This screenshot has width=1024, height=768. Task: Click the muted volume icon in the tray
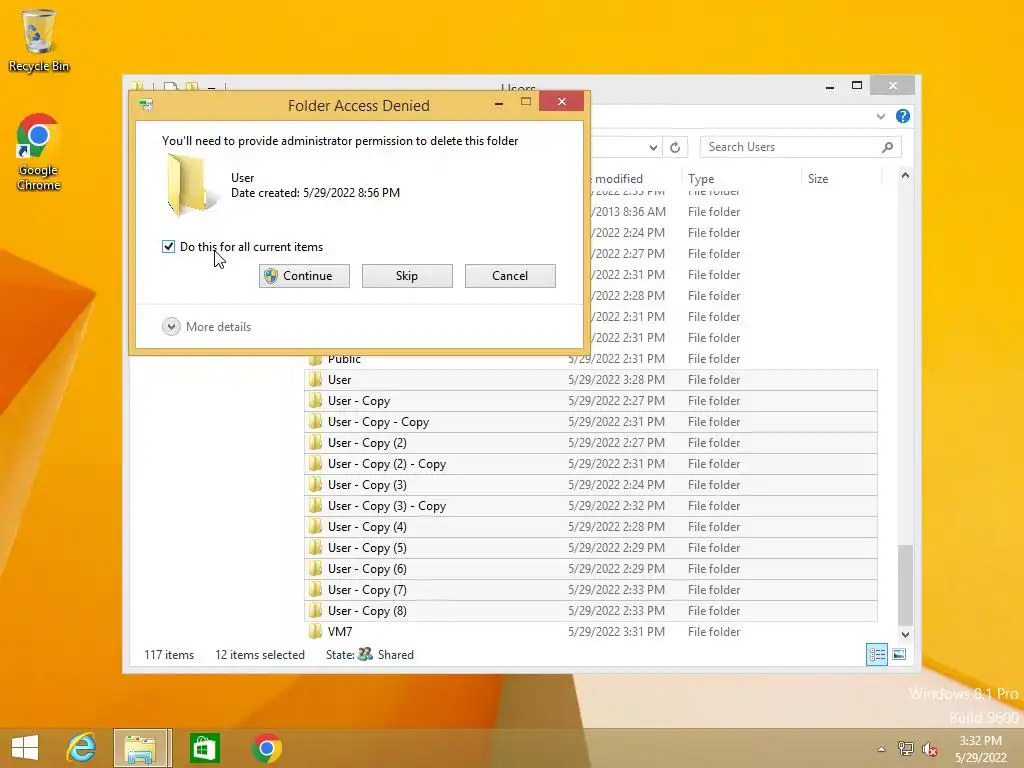click(929, 748)
